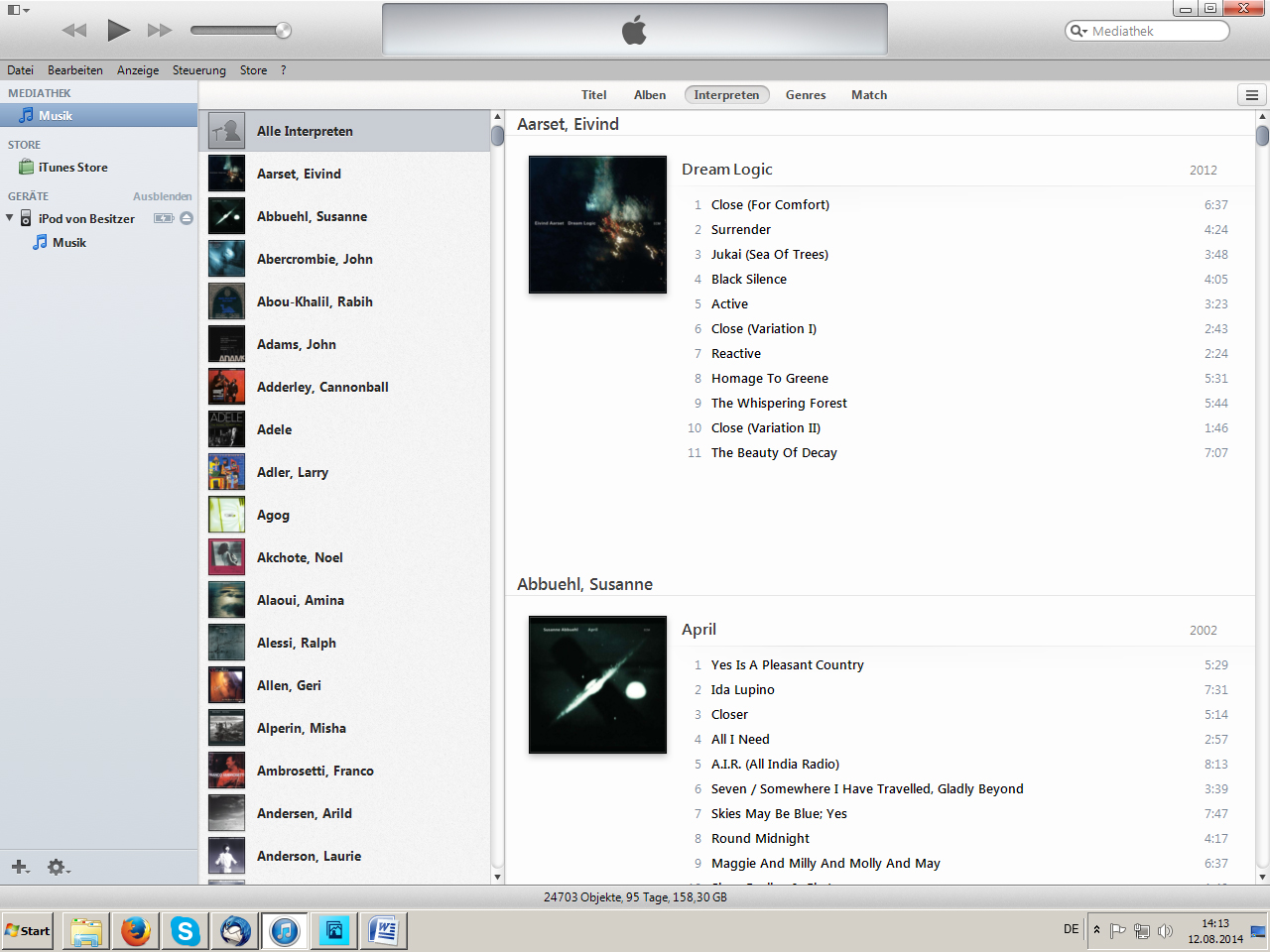Click the Windows Start button
The height and width of the screenshot is (952, 1270).
pyautogui.click(x=28, y=931)
